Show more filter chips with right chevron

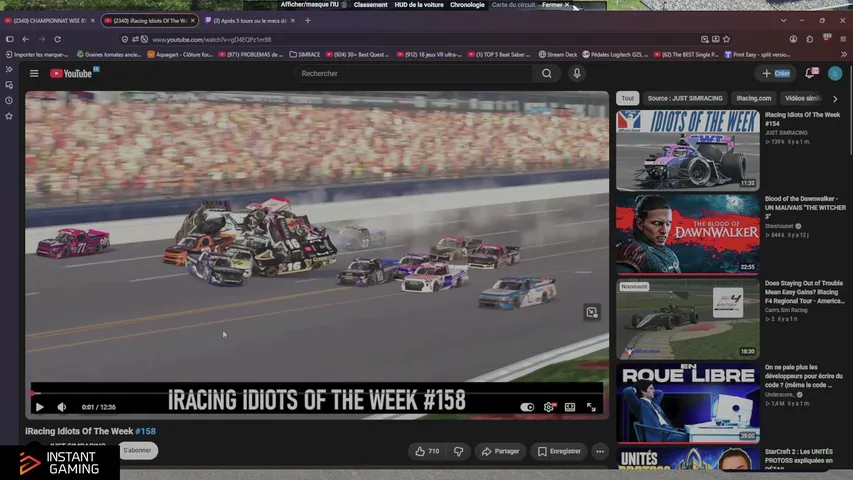pyautogui.click(x=835, y=99)
